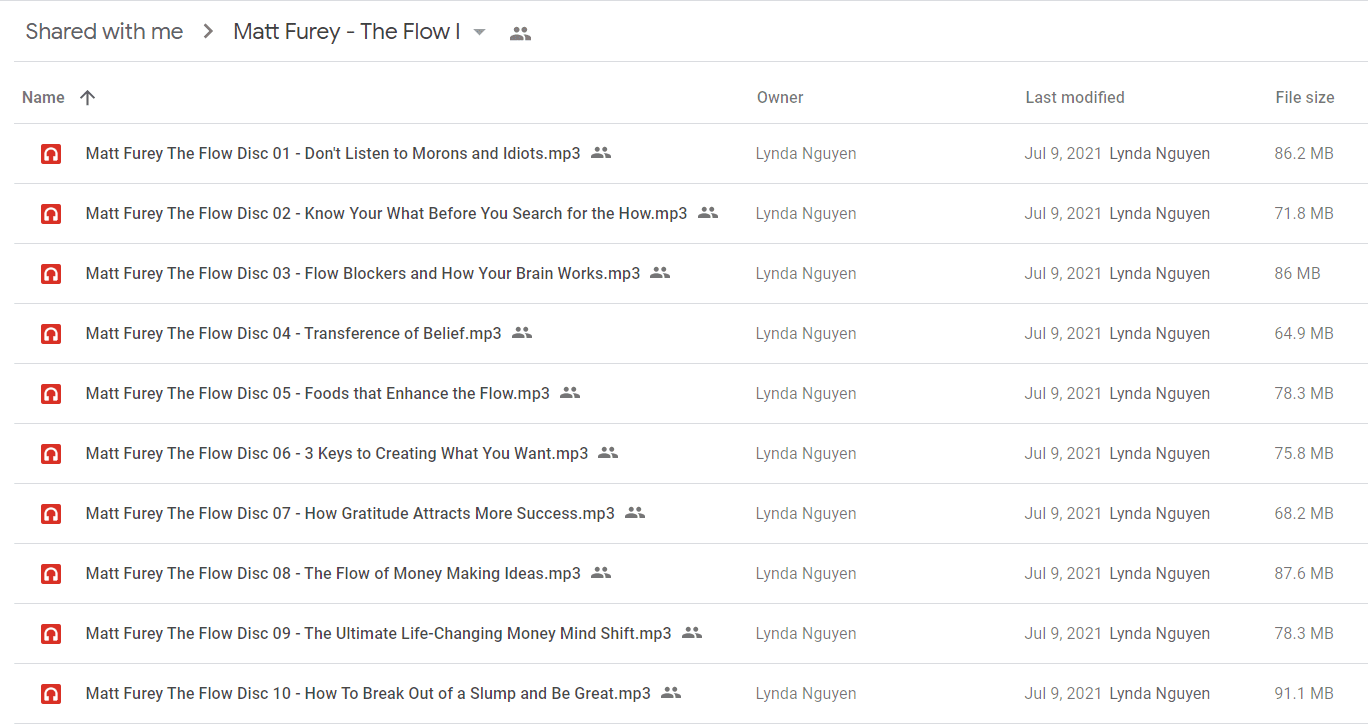The width and height of the screenshot is (1368, 728).
Task: Expand the Matt Furey folder dropdown arrow
Action: pos(479,32)
